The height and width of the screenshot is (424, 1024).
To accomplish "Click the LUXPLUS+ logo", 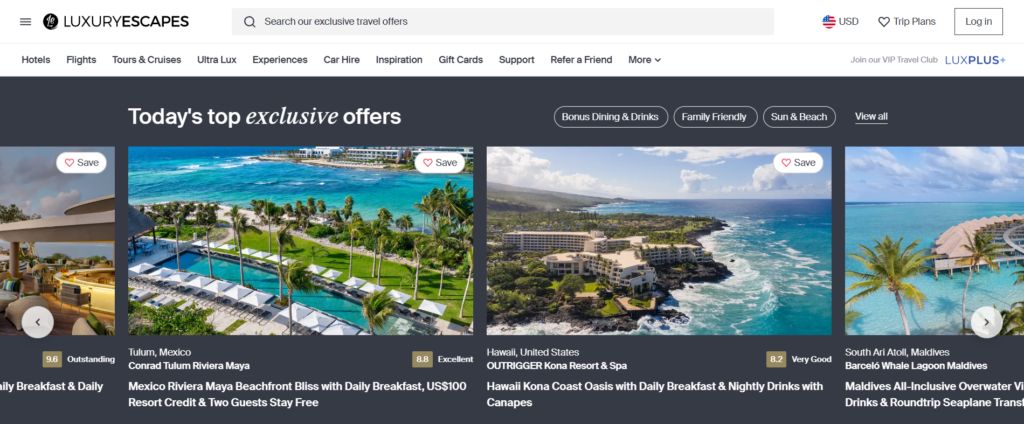I will click(x=975, y=60).
